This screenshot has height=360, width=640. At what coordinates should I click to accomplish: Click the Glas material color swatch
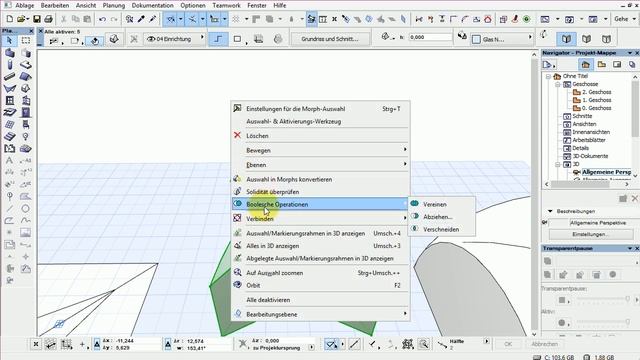tap(476, 40)
